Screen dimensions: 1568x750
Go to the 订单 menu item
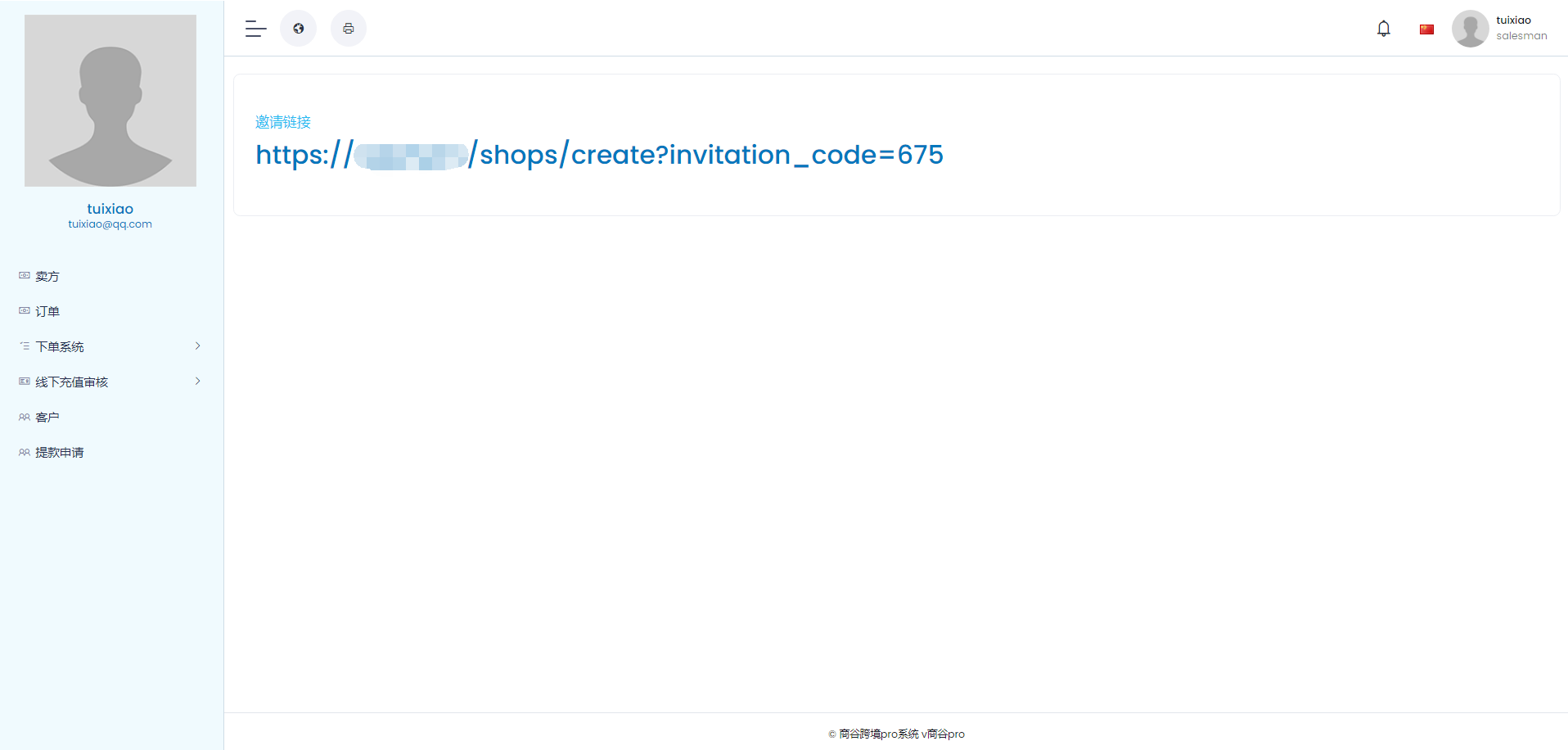point(47,312)
